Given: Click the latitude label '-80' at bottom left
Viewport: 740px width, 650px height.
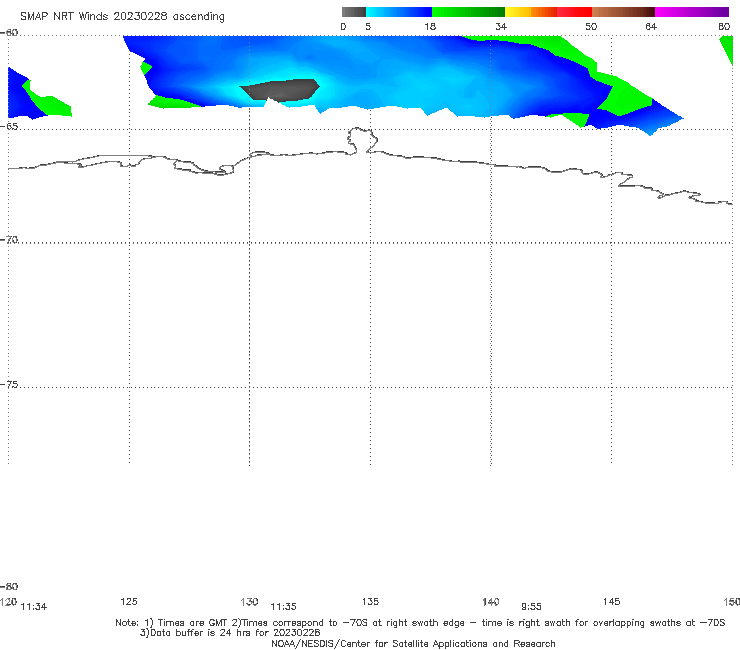Looking at the screenshot, I should pos(9,586).
